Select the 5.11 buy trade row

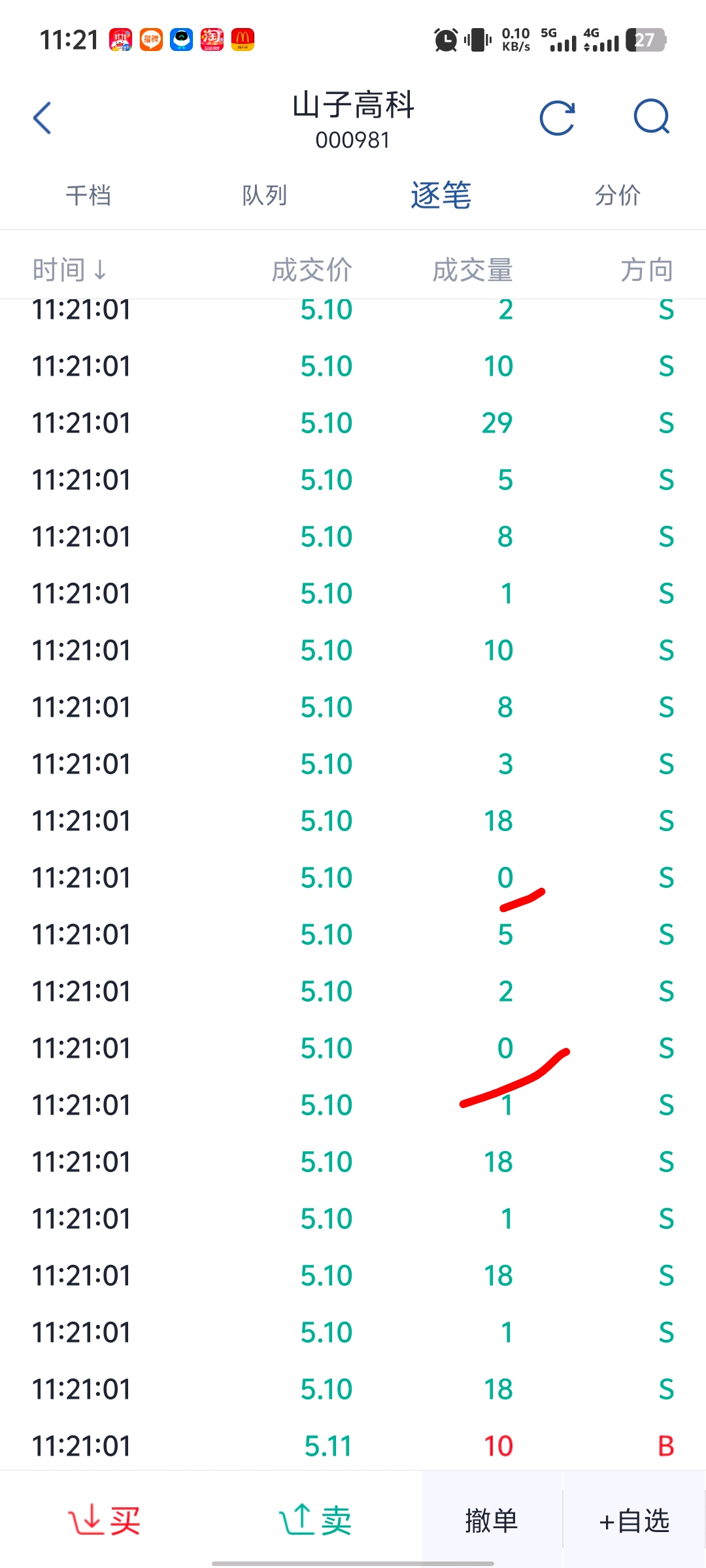353,1446
